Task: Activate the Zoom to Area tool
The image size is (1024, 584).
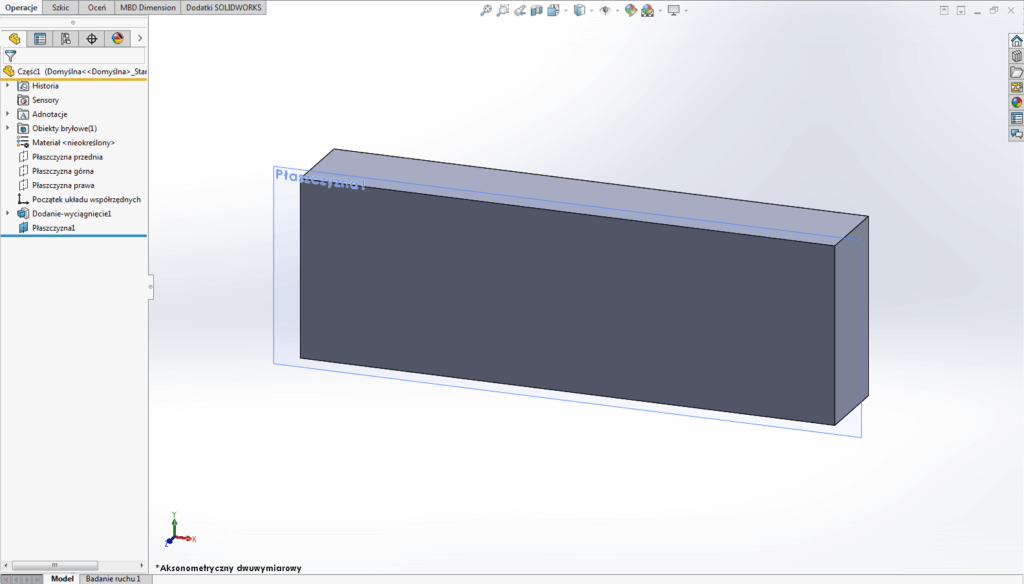Action: click(x=503, y=9)
